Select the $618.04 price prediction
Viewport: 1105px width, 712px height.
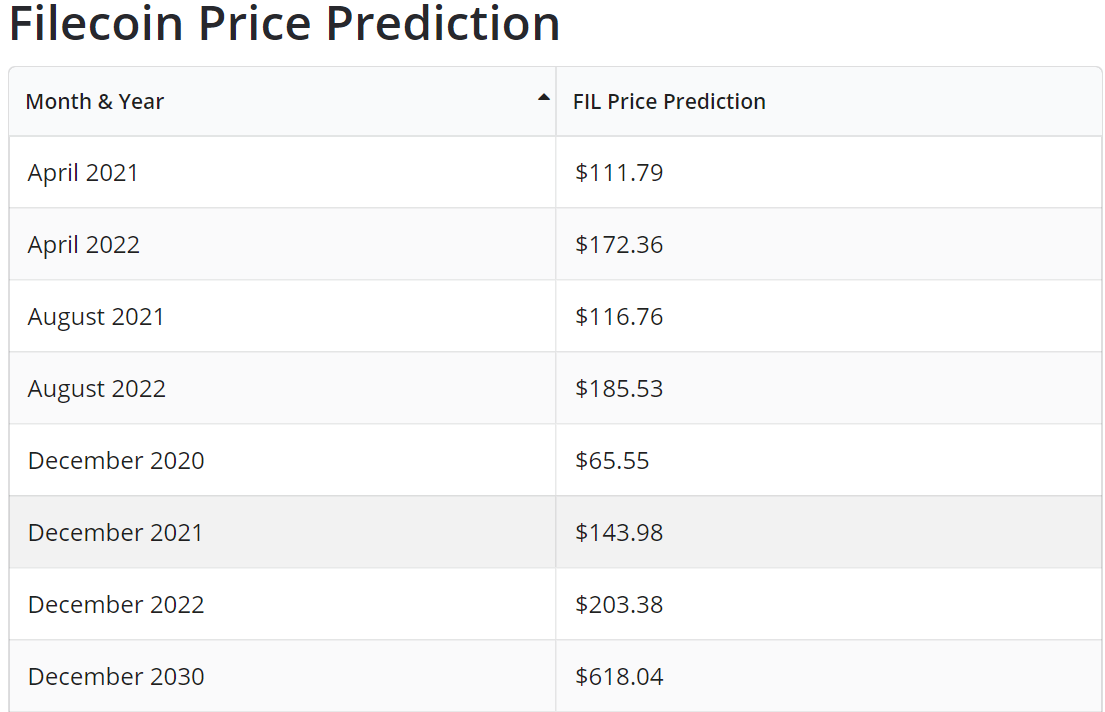click(x=619, y=676)
